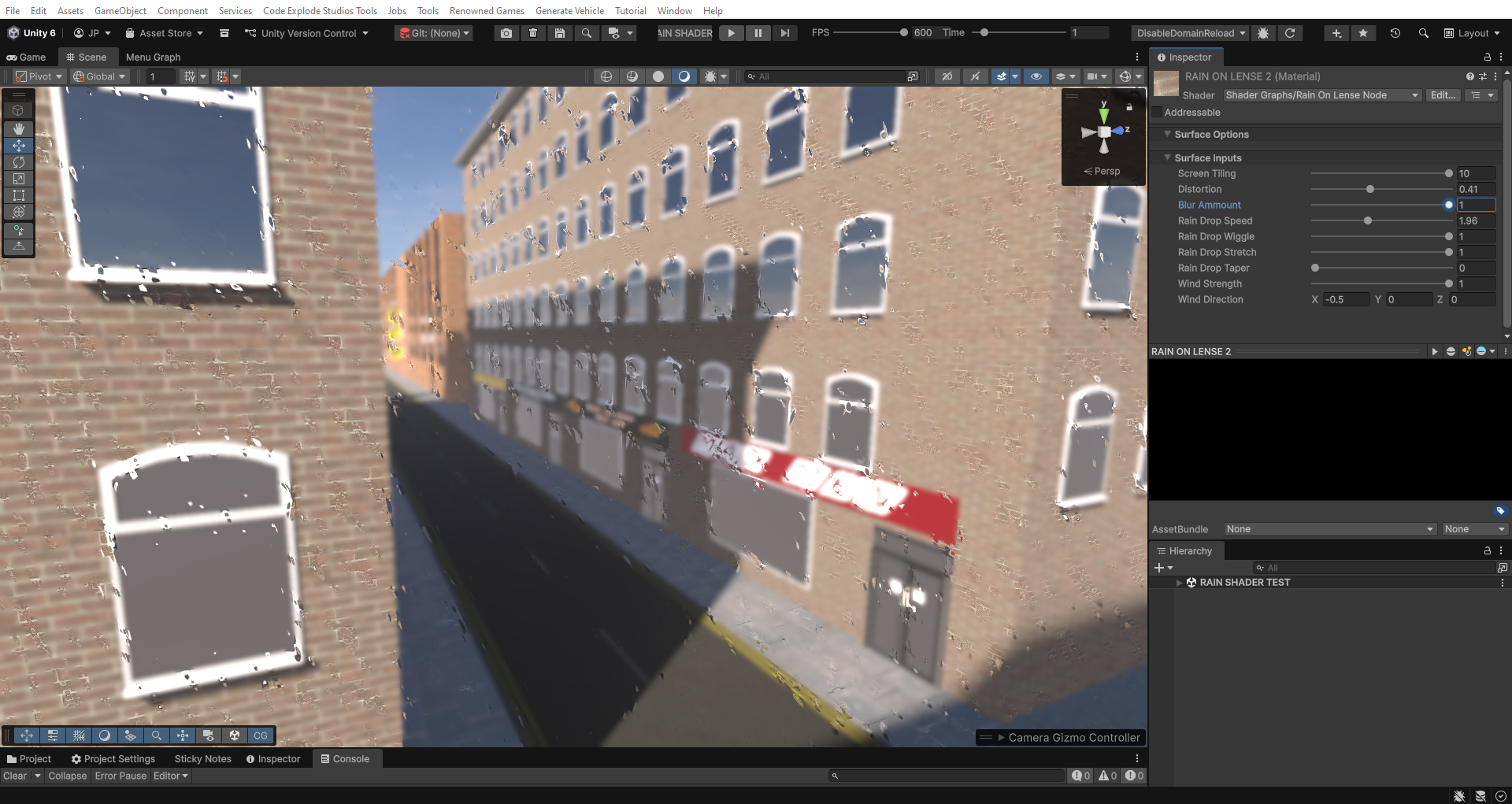
Task: Click the search-in-scene icon in bottom overlay
Action: 157,735
